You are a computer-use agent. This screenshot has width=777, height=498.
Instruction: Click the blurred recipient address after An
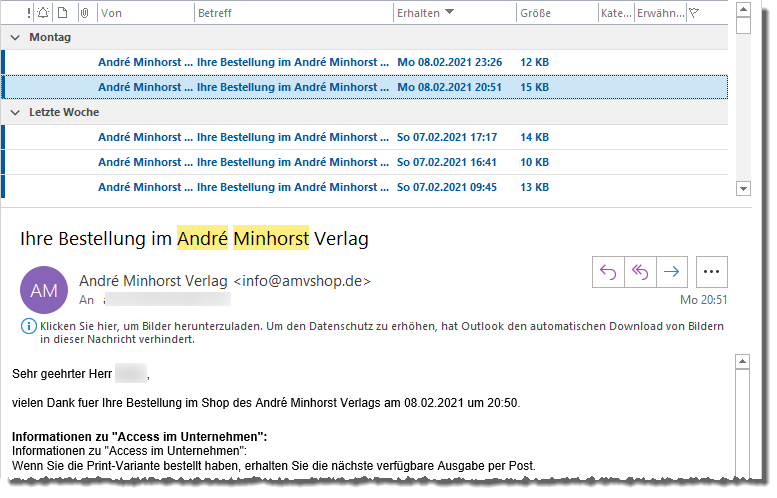coord(167,299)
